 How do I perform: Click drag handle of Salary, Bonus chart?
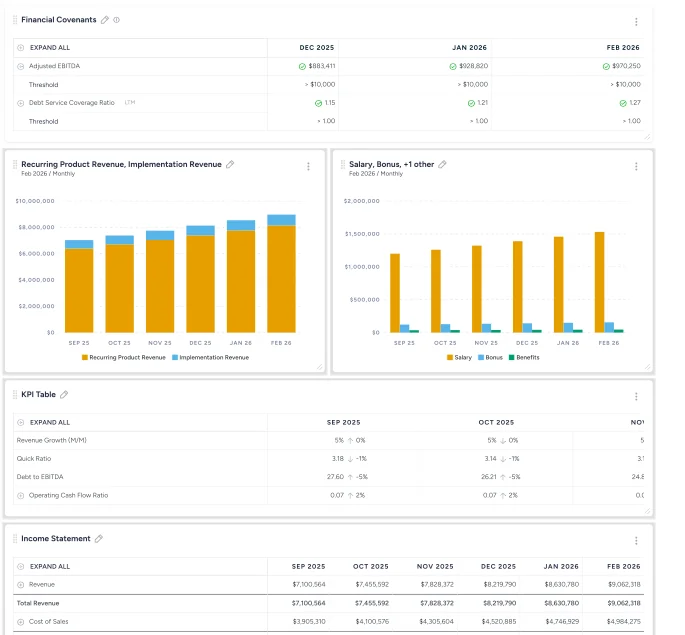(x=343, y=165)
